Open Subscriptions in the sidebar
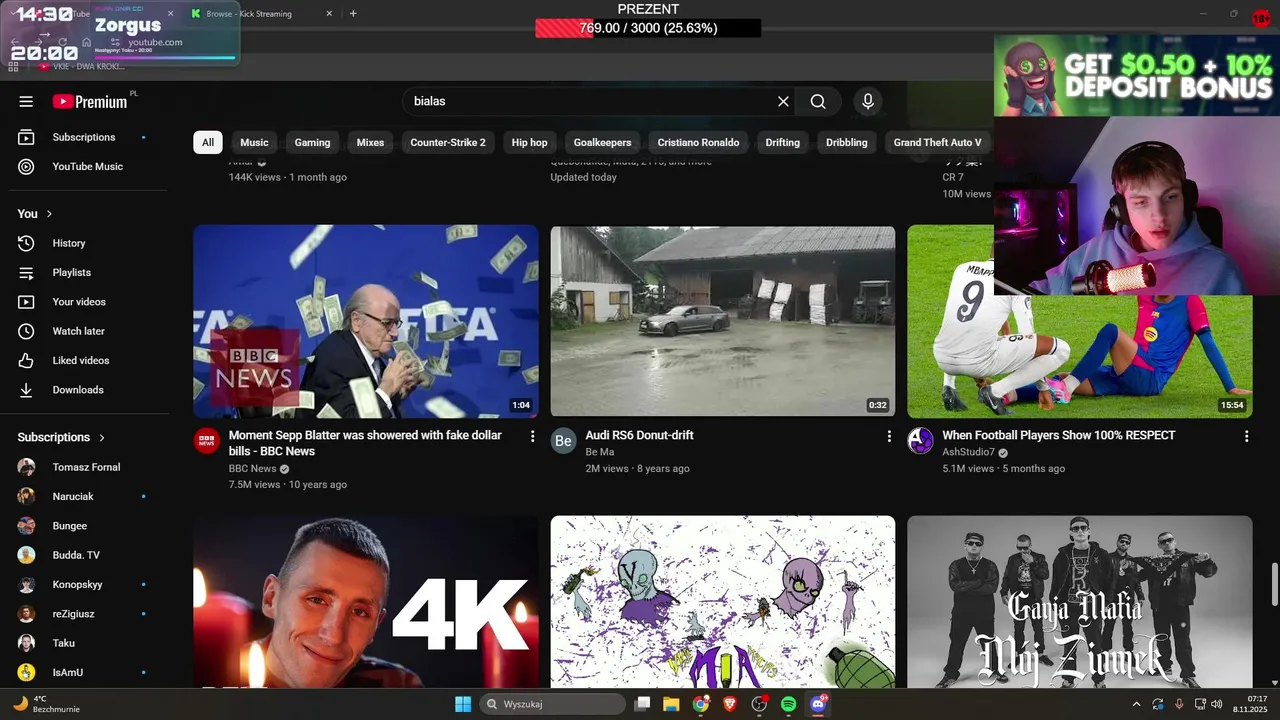The height and width of the screenshot is (720, 1280). [84, 137]
